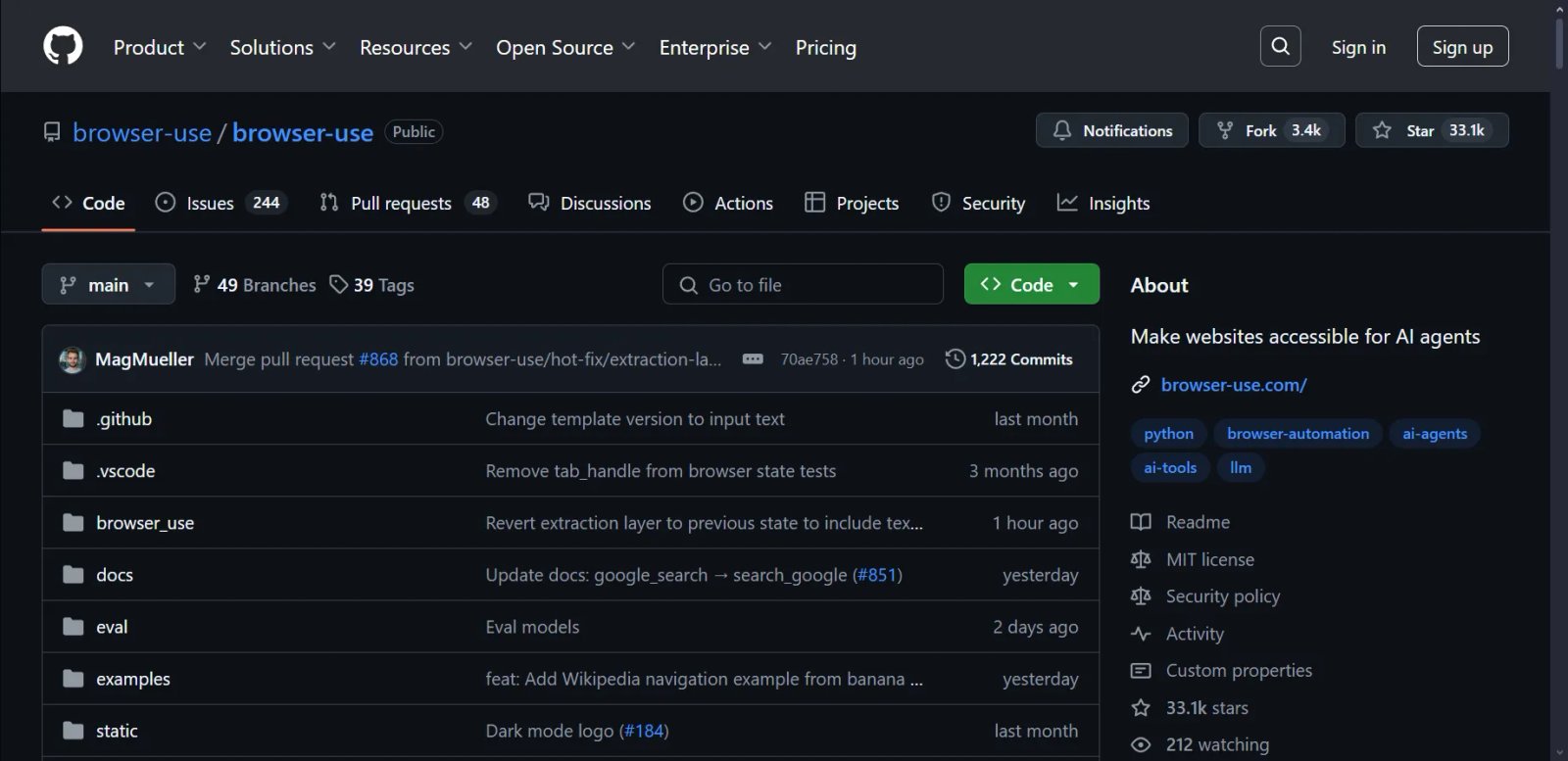View the 49 Branches link

coord(255,285)
